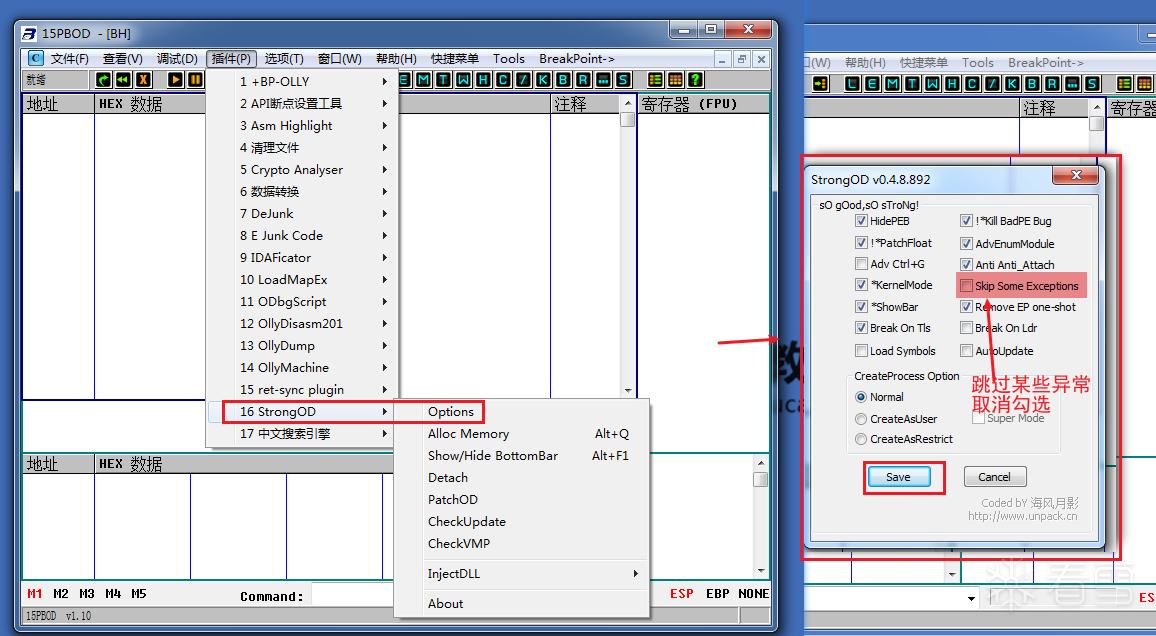The width and height of the screenshot is (1156, 636).
Task: Select the CheckVMP menu entry
Action: pos(521,543)
